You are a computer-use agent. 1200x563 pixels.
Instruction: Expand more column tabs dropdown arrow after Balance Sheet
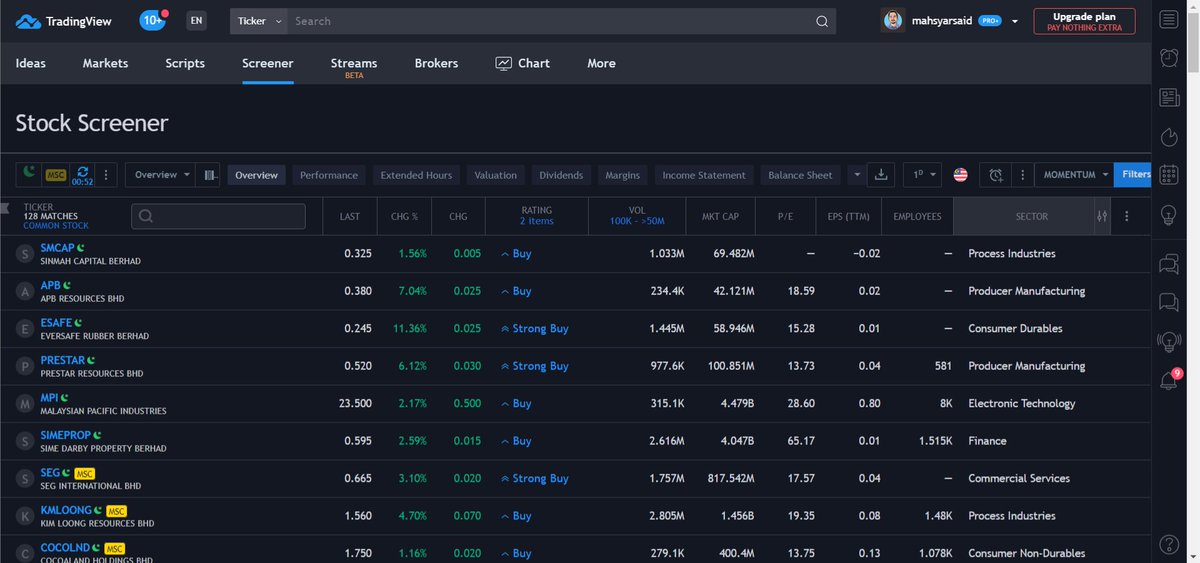[856, 175]
